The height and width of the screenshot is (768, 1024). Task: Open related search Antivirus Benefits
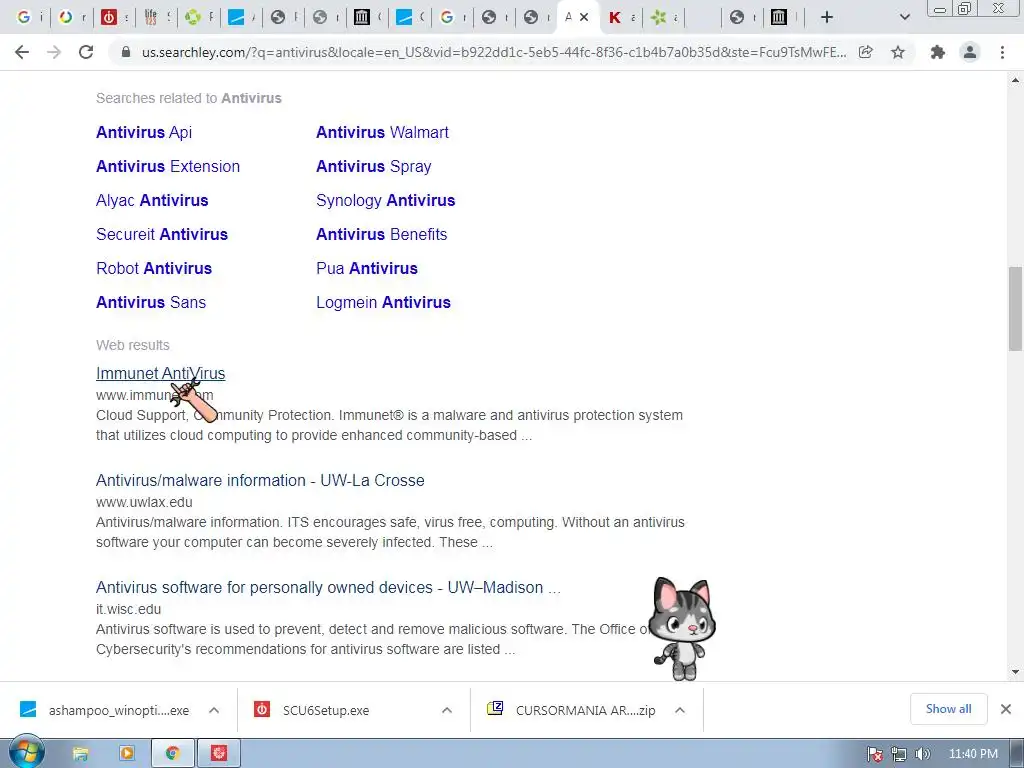pyautogui.click(x=381, y=234)
